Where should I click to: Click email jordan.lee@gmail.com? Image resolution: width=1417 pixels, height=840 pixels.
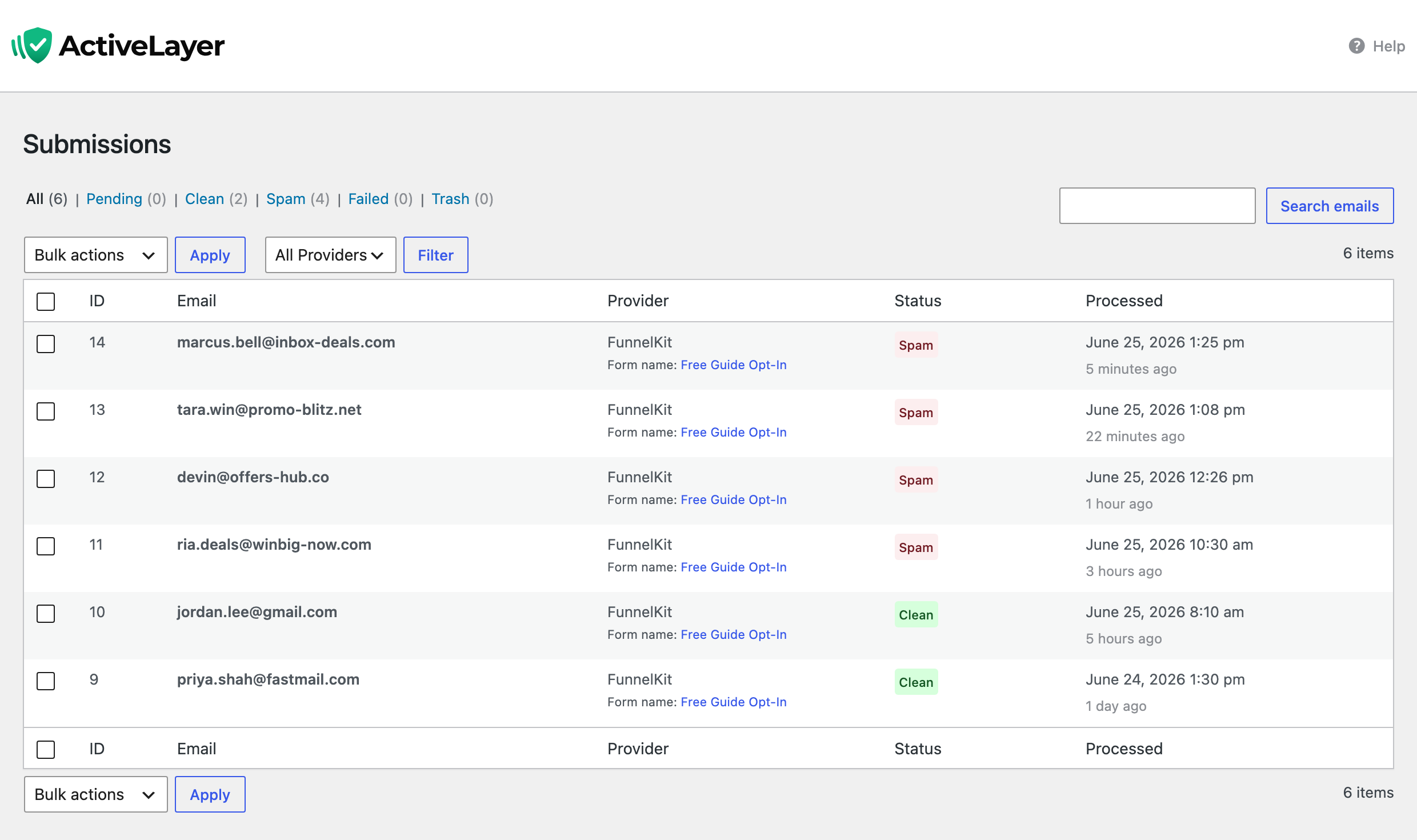click(257, 612)
